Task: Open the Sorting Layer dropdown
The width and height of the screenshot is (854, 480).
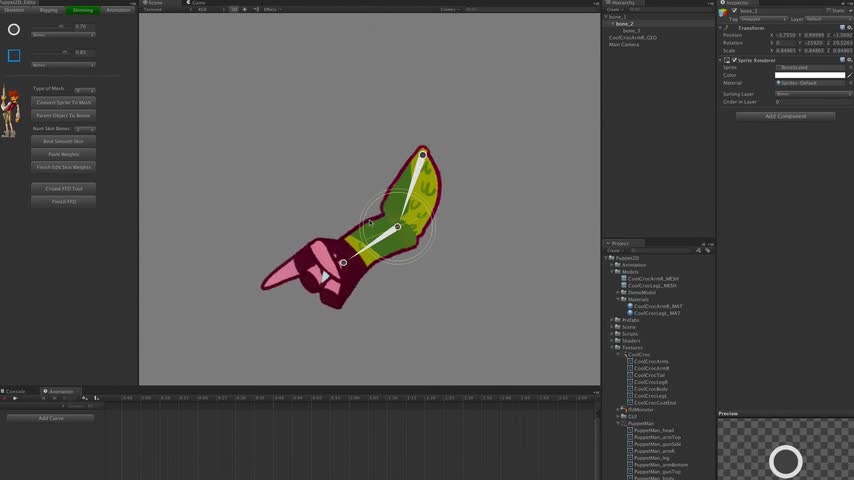Action: tap(814, 94)
